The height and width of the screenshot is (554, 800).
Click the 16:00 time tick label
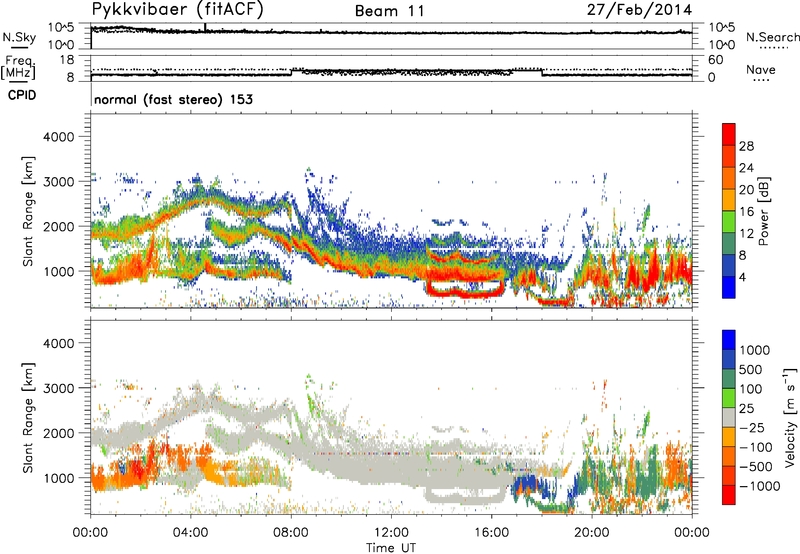coord(491,533)
